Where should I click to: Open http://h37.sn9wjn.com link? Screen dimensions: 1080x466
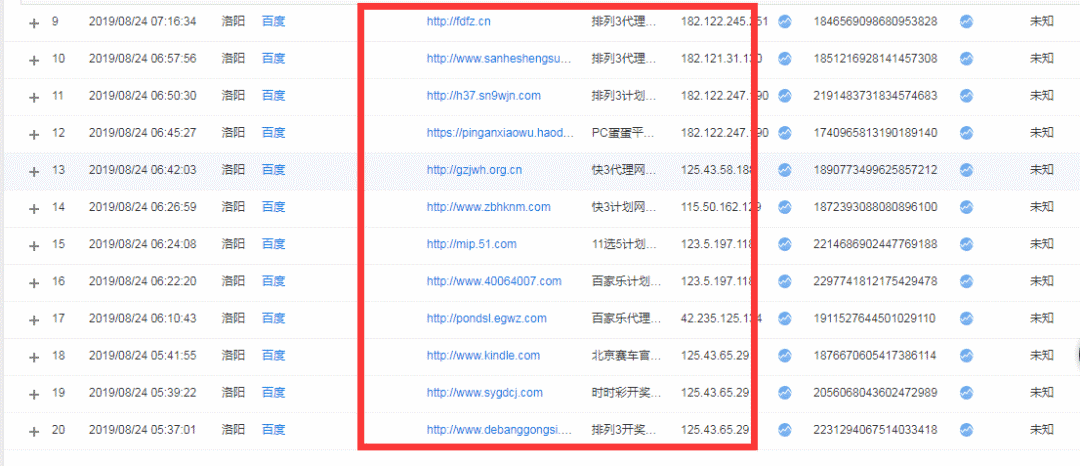pyautogui.click(x=484, y=96)
